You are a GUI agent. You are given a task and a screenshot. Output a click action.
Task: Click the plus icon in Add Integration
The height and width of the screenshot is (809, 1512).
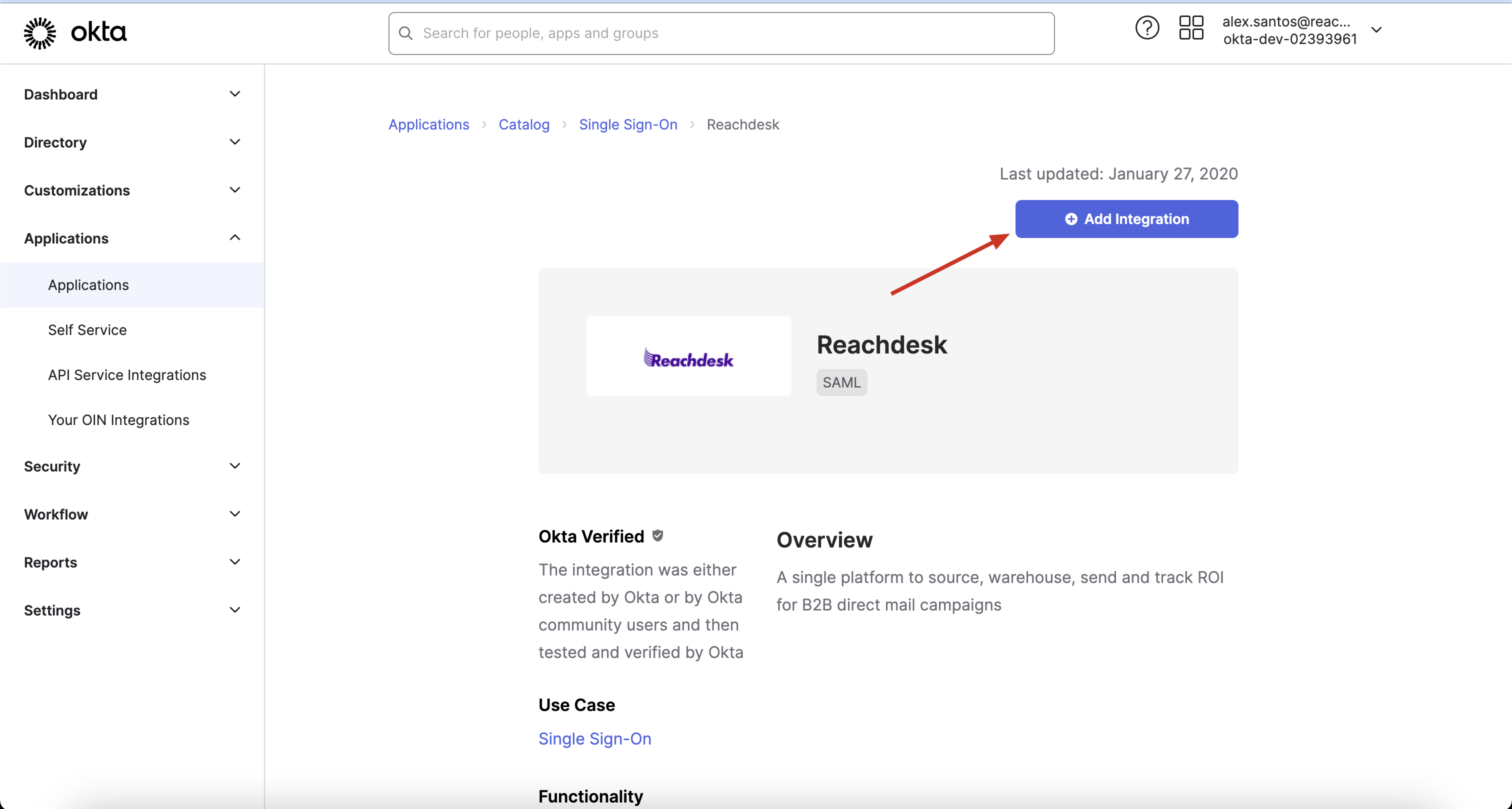pyautogui.click(x=1071, y=219)
